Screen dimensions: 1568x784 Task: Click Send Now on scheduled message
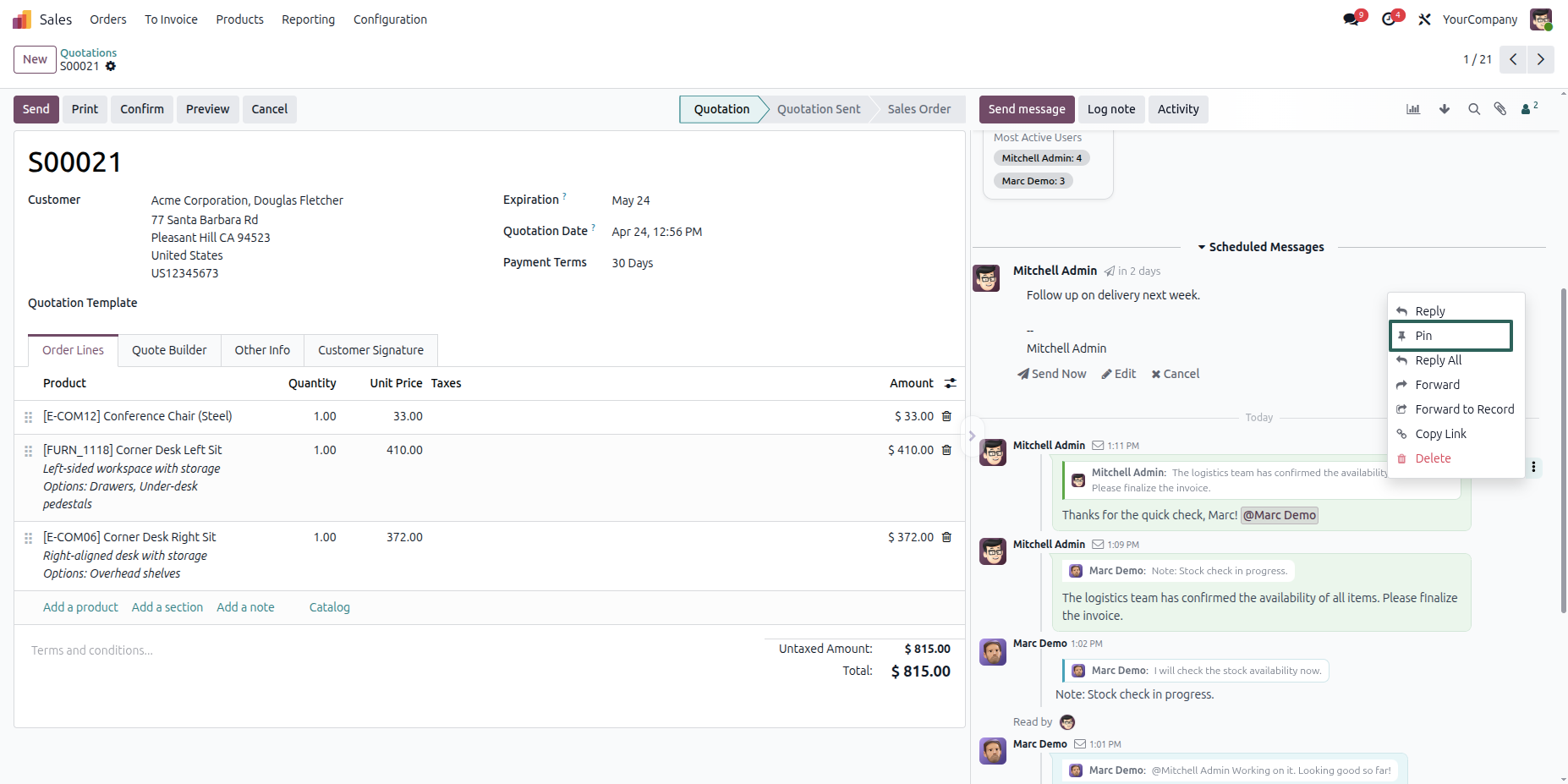pyautogui.click(x=1052, y=374)
